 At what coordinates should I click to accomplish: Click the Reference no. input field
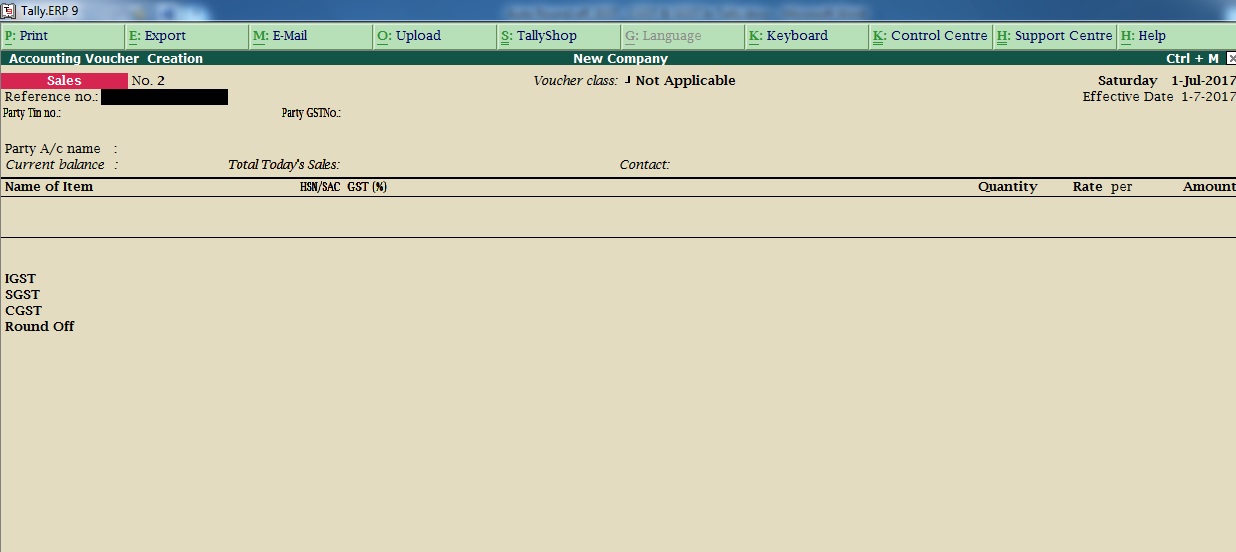click(164, 97)
